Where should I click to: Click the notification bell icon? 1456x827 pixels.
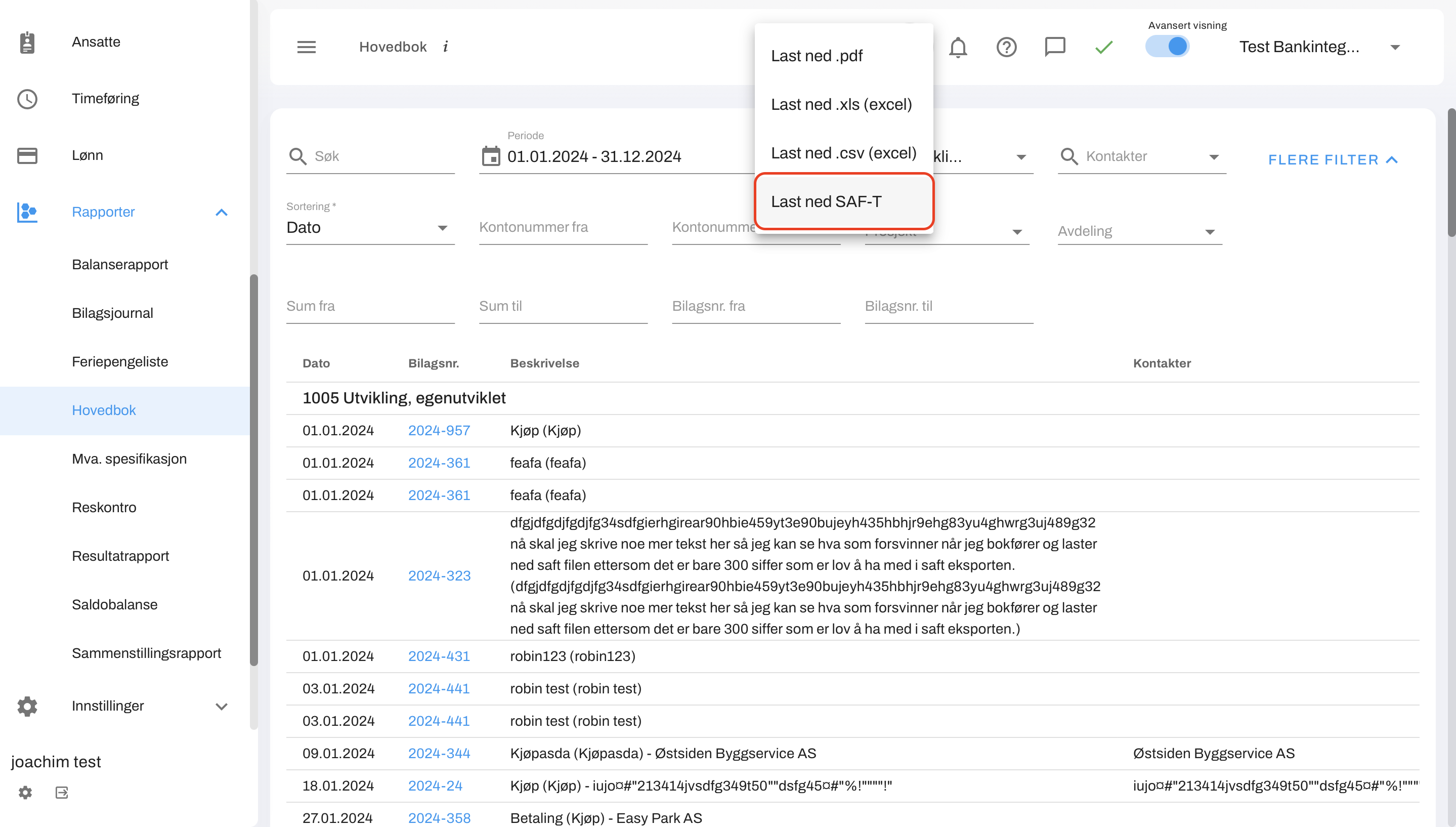(x=958, y=47)
